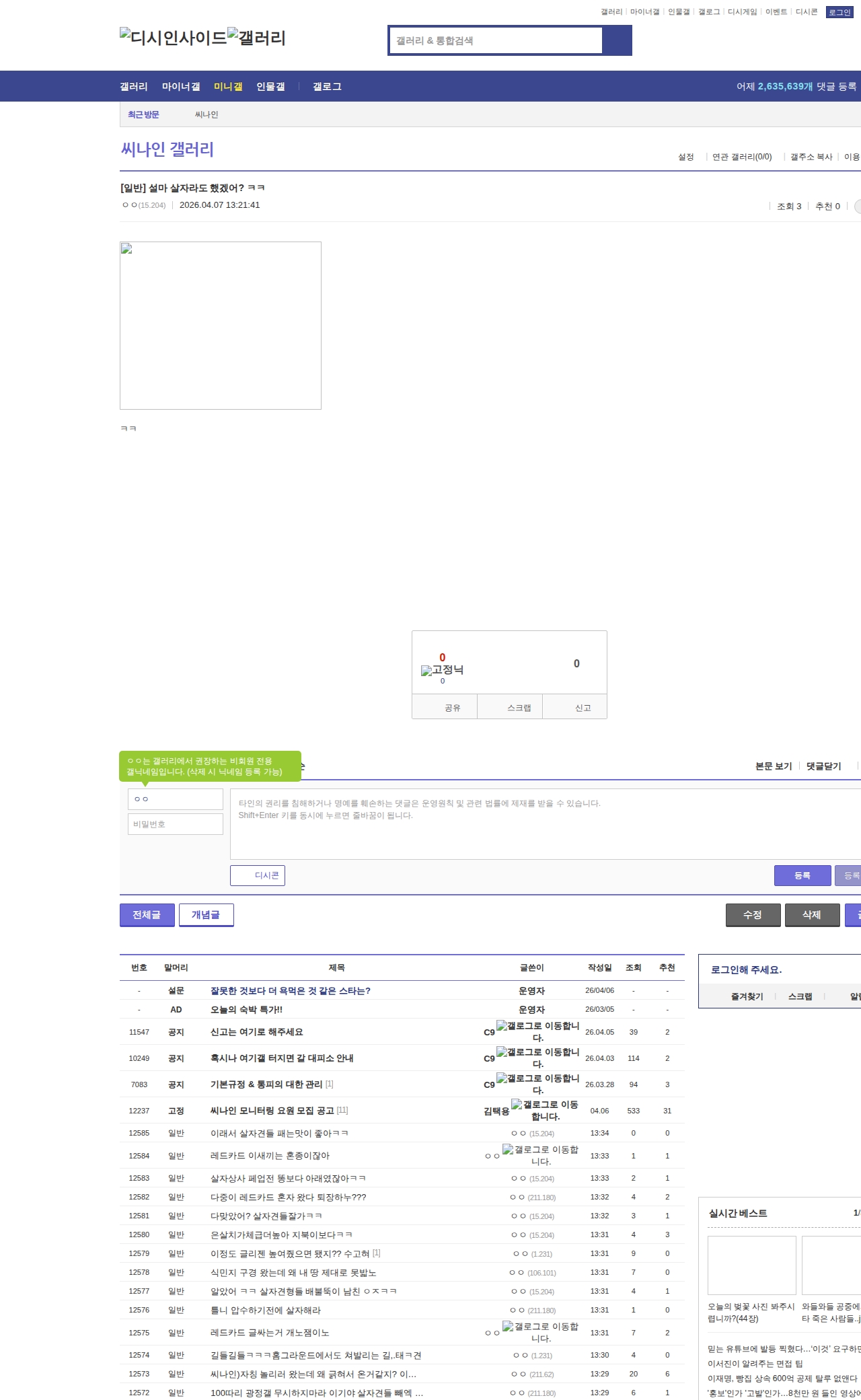Image resolution: width=861 pixels, height=1400 pixels.
Task: Open post 틀니 압수하기전에 살자해라
Action: tap(266, 1310)
